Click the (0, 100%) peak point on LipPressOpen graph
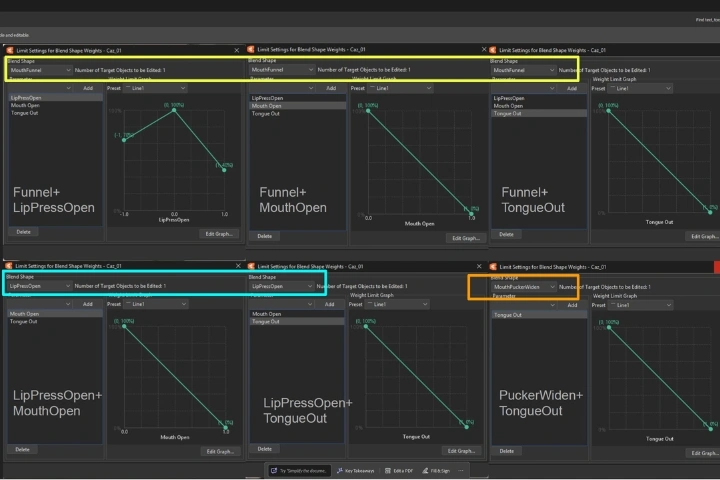Screen dimensions: 720x480 [174, 110]
